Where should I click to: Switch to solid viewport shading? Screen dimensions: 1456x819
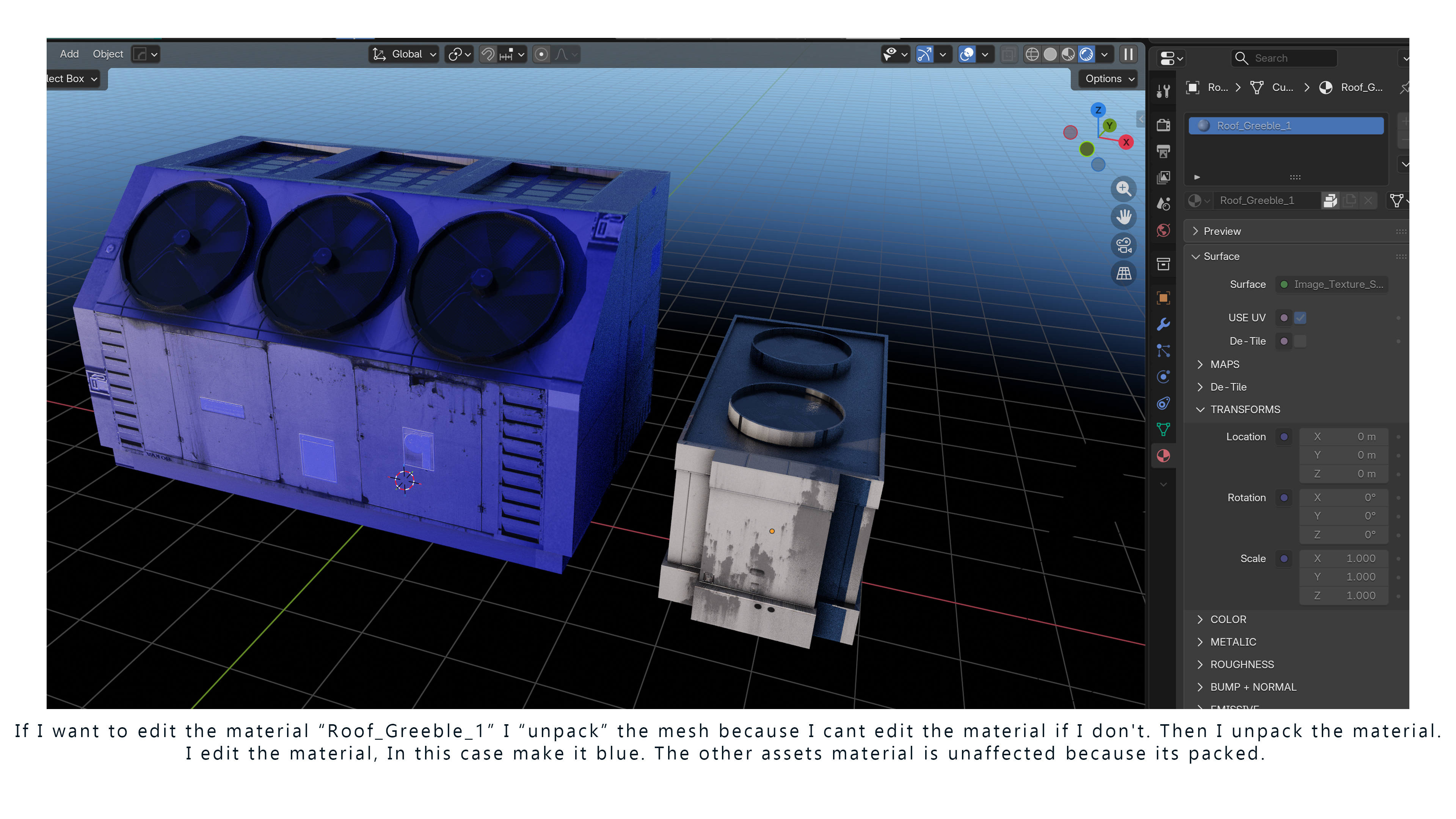pos(1050,54)
